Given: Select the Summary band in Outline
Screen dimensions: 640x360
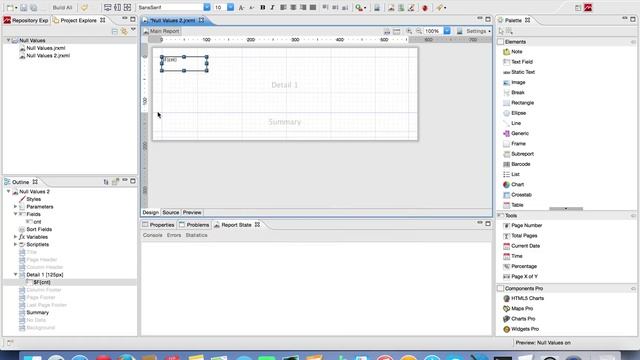Looking at the screenshot, I should 34,312.
